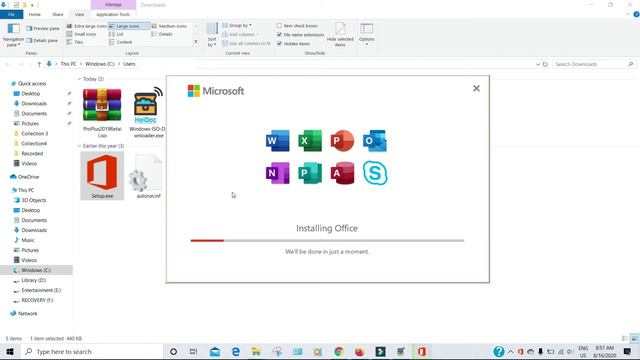This screenshot has width=640, height=360.
Task: Select Windows-ISO-Downloader.exe file
Action: point(147,112)
